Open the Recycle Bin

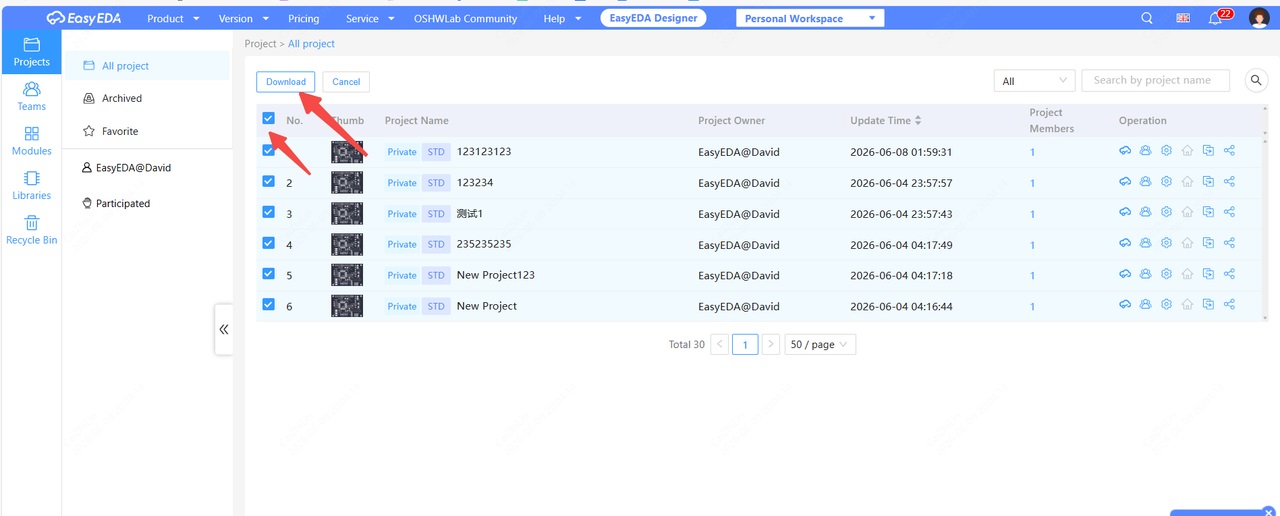pos(31,231)
